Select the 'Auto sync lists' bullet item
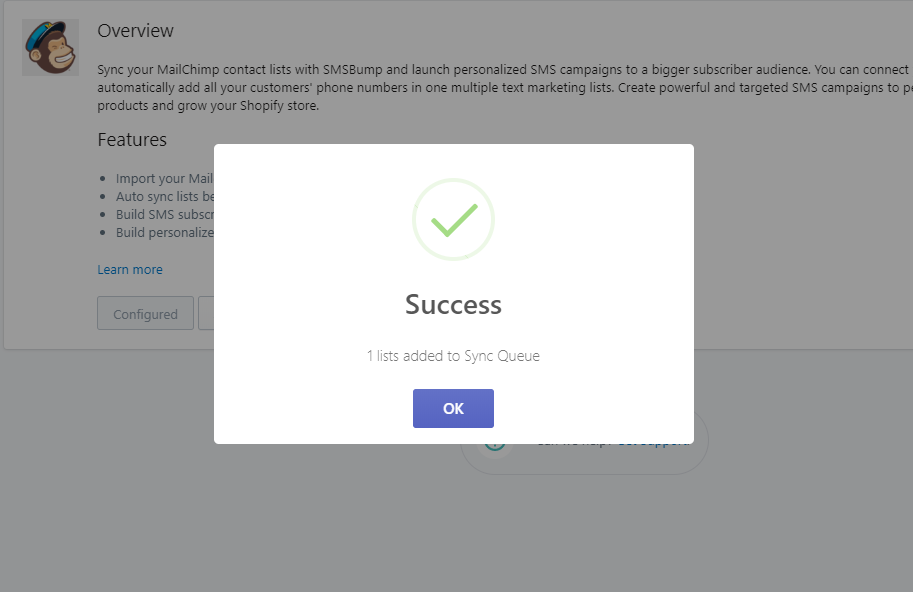 tap(165, 197)
